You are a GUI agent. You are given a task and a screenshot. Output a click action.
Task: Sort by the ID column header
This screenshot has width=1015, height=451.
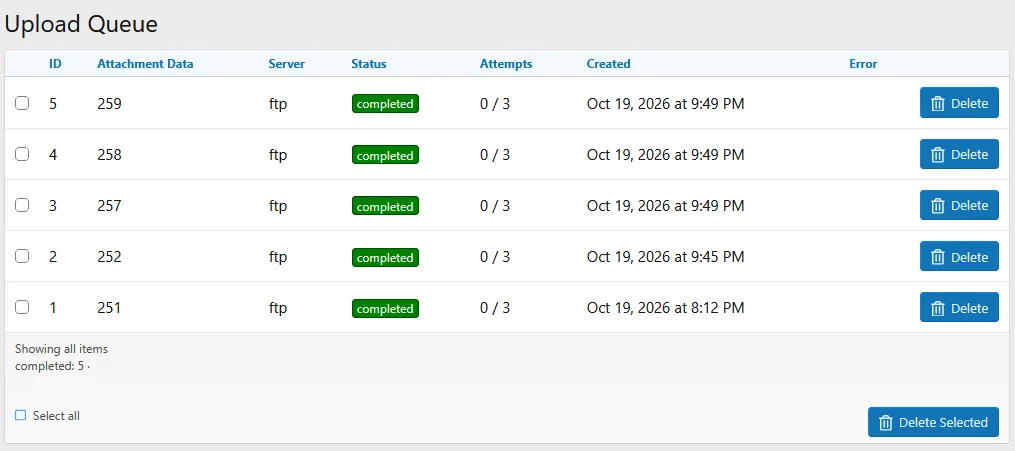tap(56, 64)
